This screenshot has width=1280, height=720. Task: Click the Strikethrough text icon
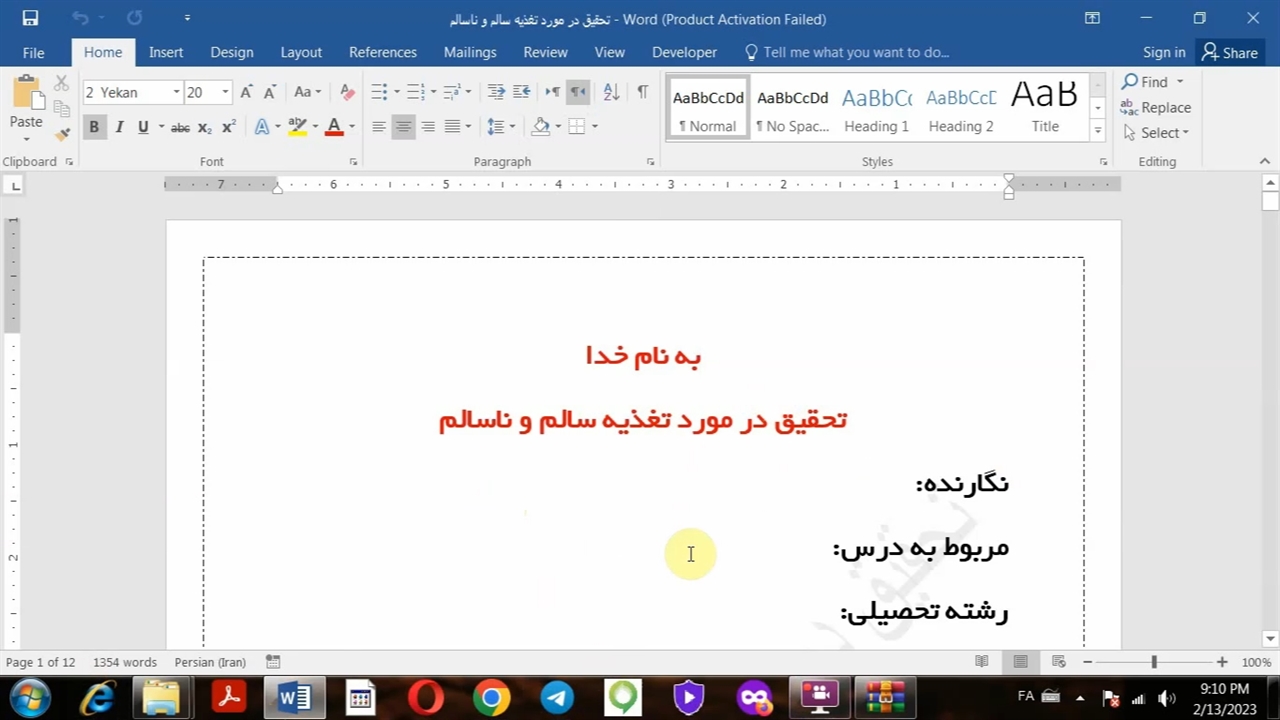(x=180, y=127)
